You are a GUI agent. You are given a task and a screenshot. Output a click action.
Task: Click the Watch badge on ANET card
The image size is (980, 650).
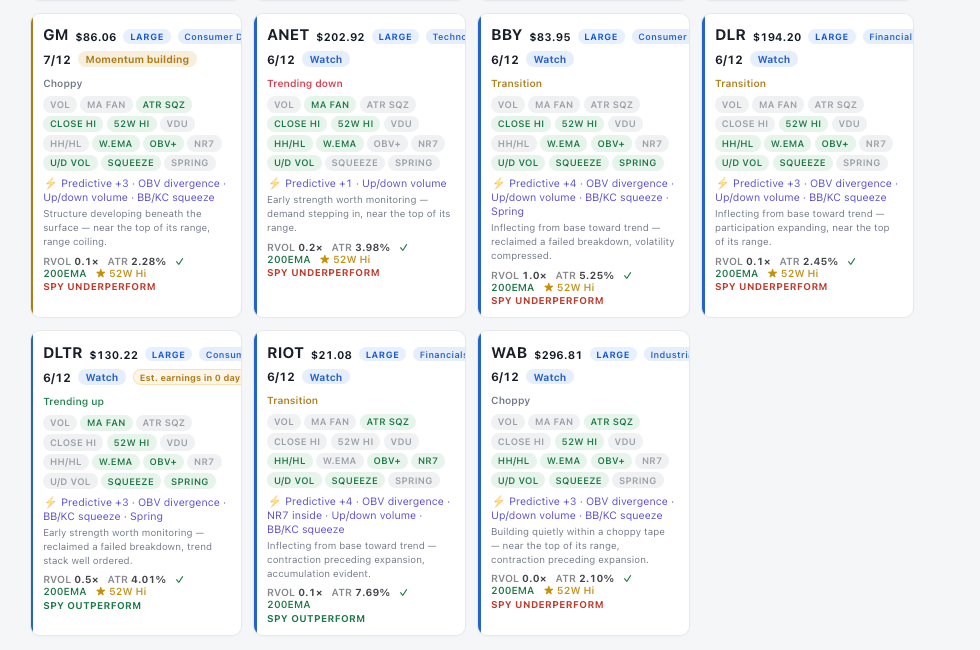tap(326, 59)
